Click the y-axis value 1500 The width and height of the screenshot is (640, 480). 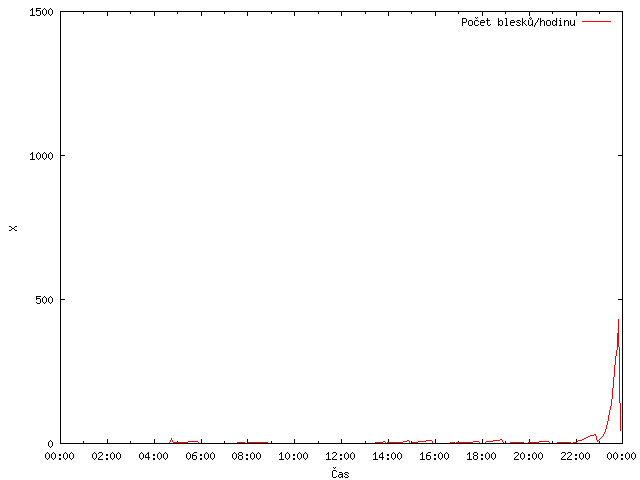pos(41,12)
